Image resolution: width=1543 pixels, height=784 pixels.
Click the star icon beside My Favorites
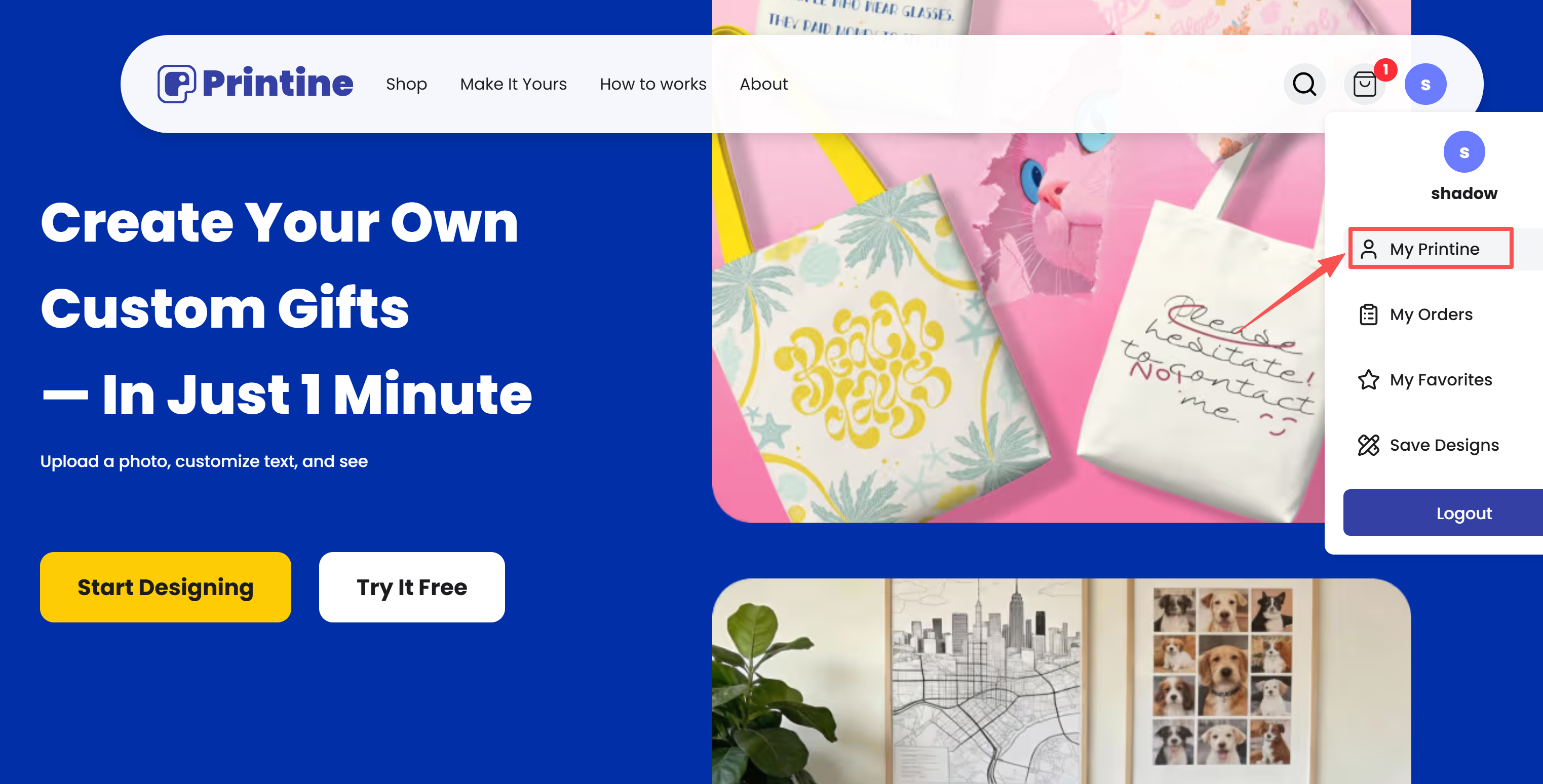[x=1368, y=380]
